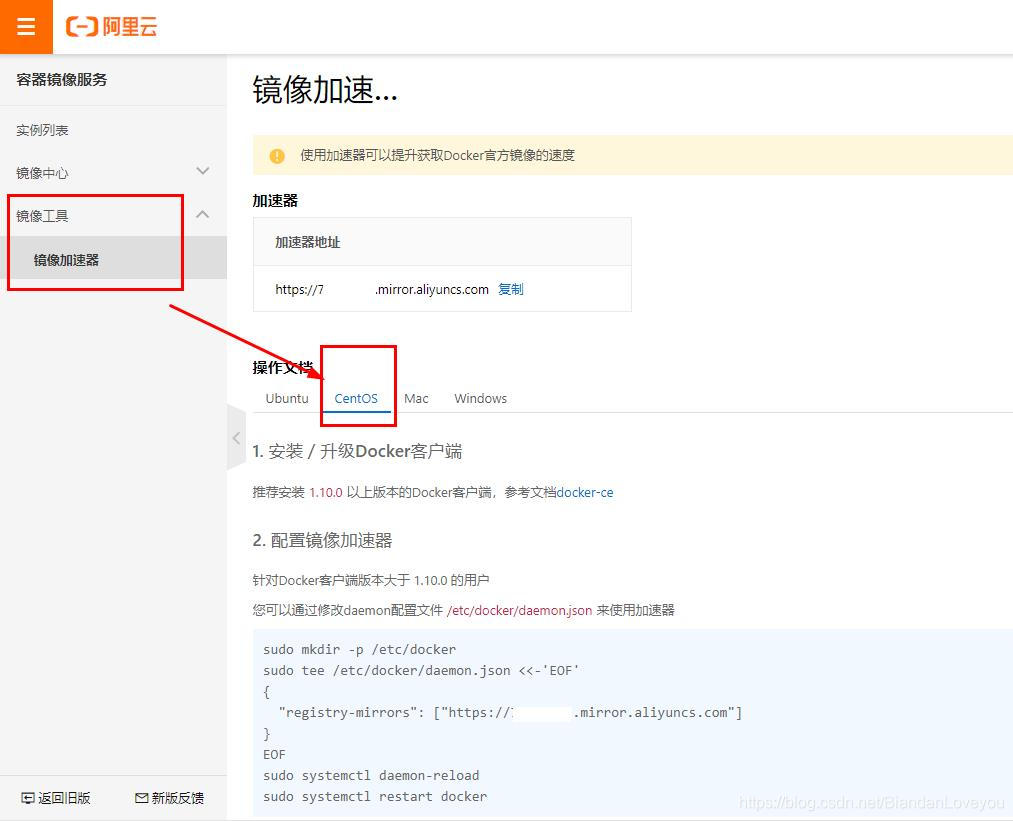Open the orange hamburger menu
Screen dimensions: 1013x821
pos(26,26)
